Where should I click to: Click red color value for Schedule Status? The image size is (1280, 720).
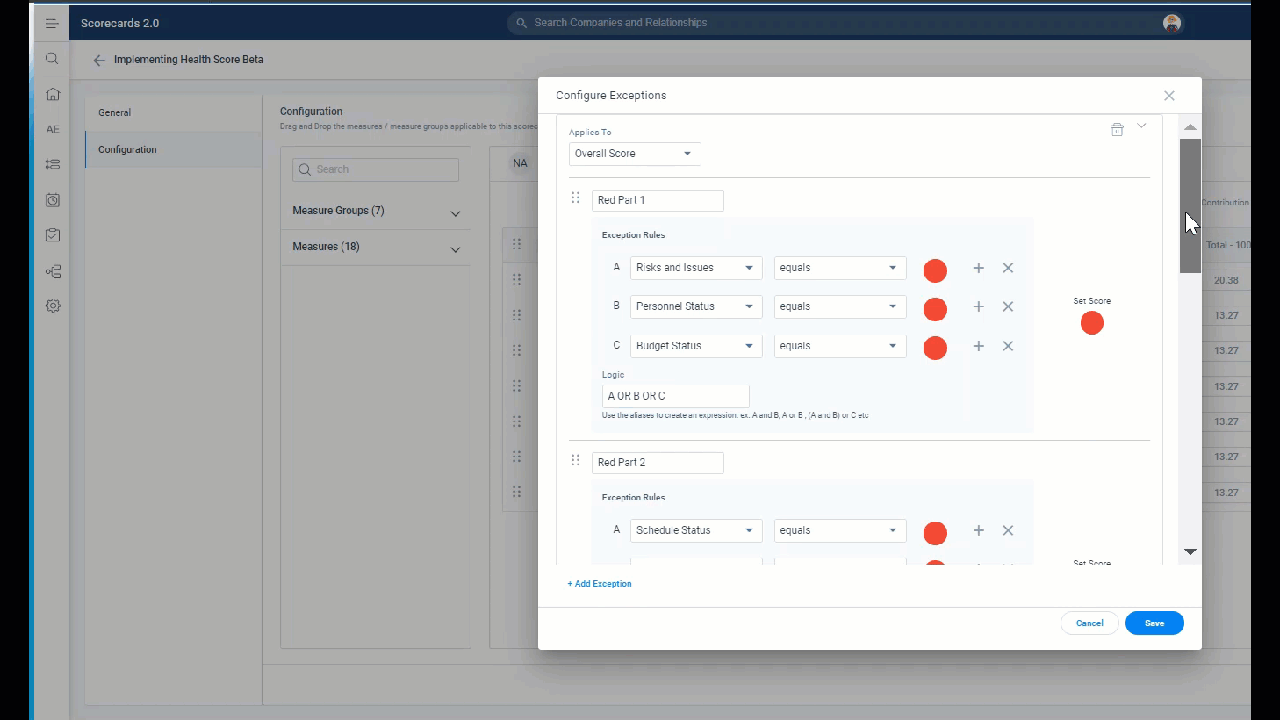(x=935, y=533)
